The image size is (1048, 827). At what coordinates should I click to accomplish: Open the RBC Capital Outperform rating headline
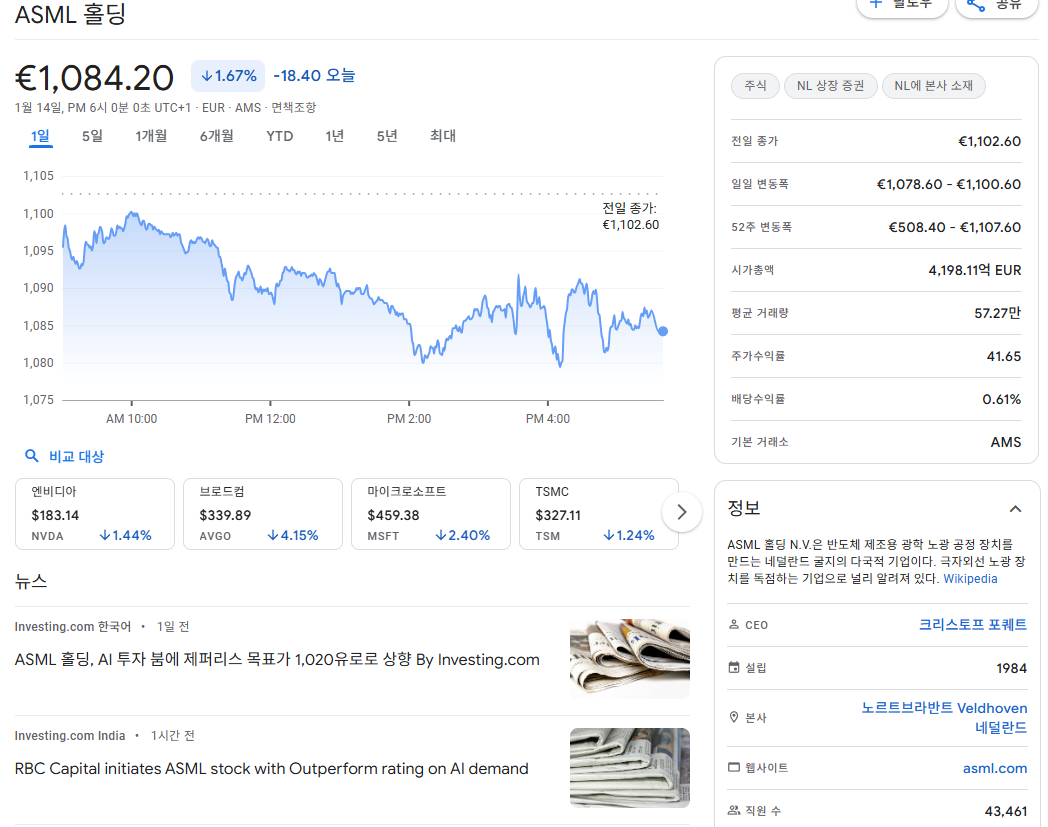click(x=271, y=768)
